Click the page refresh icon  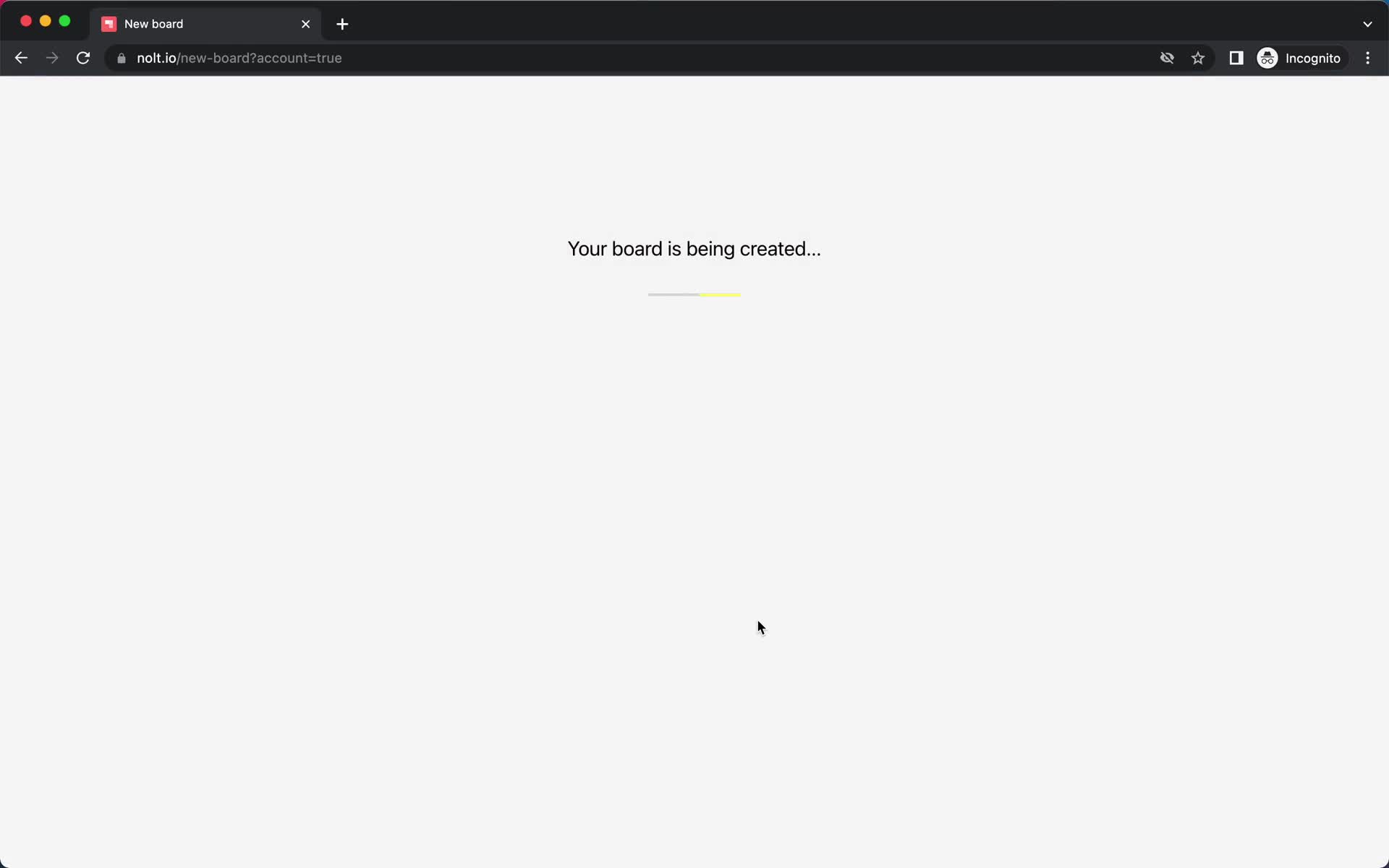coord(83,57)
